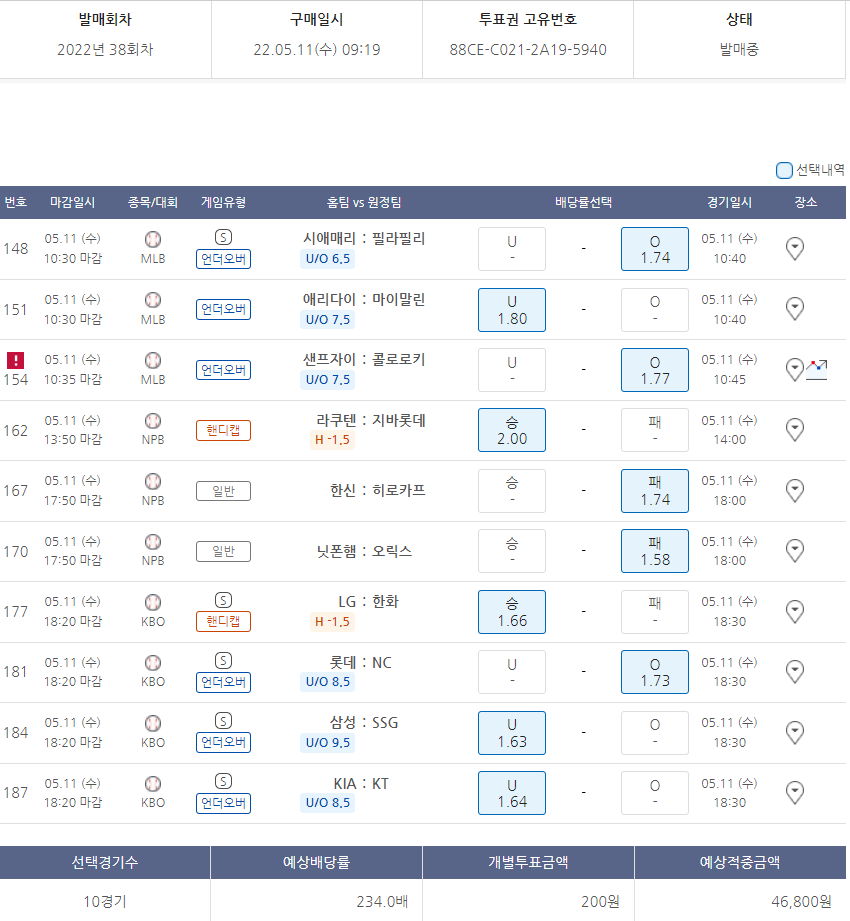Click U/O 6.5 label in row 148
850x921 pixels.
tap(327, 259)
